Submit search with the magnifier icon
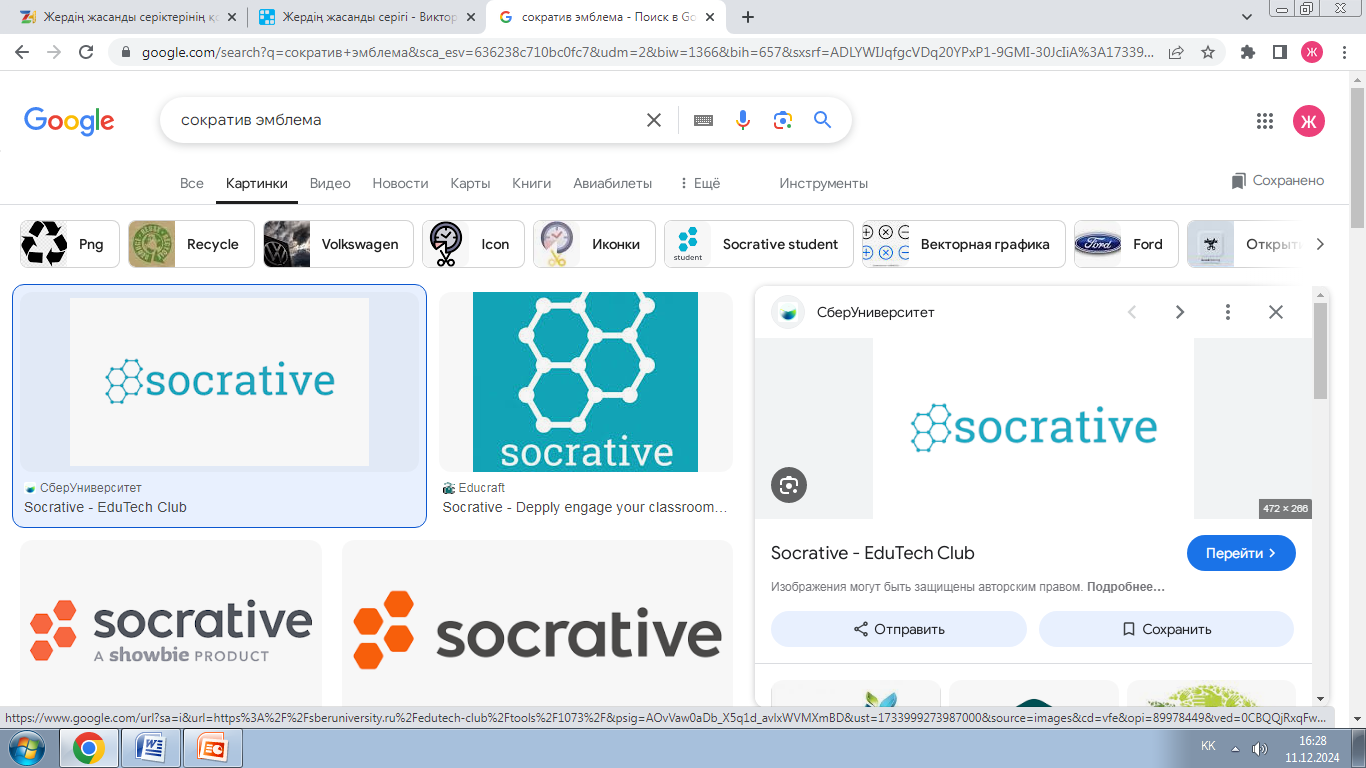 (x=823, y=120)
